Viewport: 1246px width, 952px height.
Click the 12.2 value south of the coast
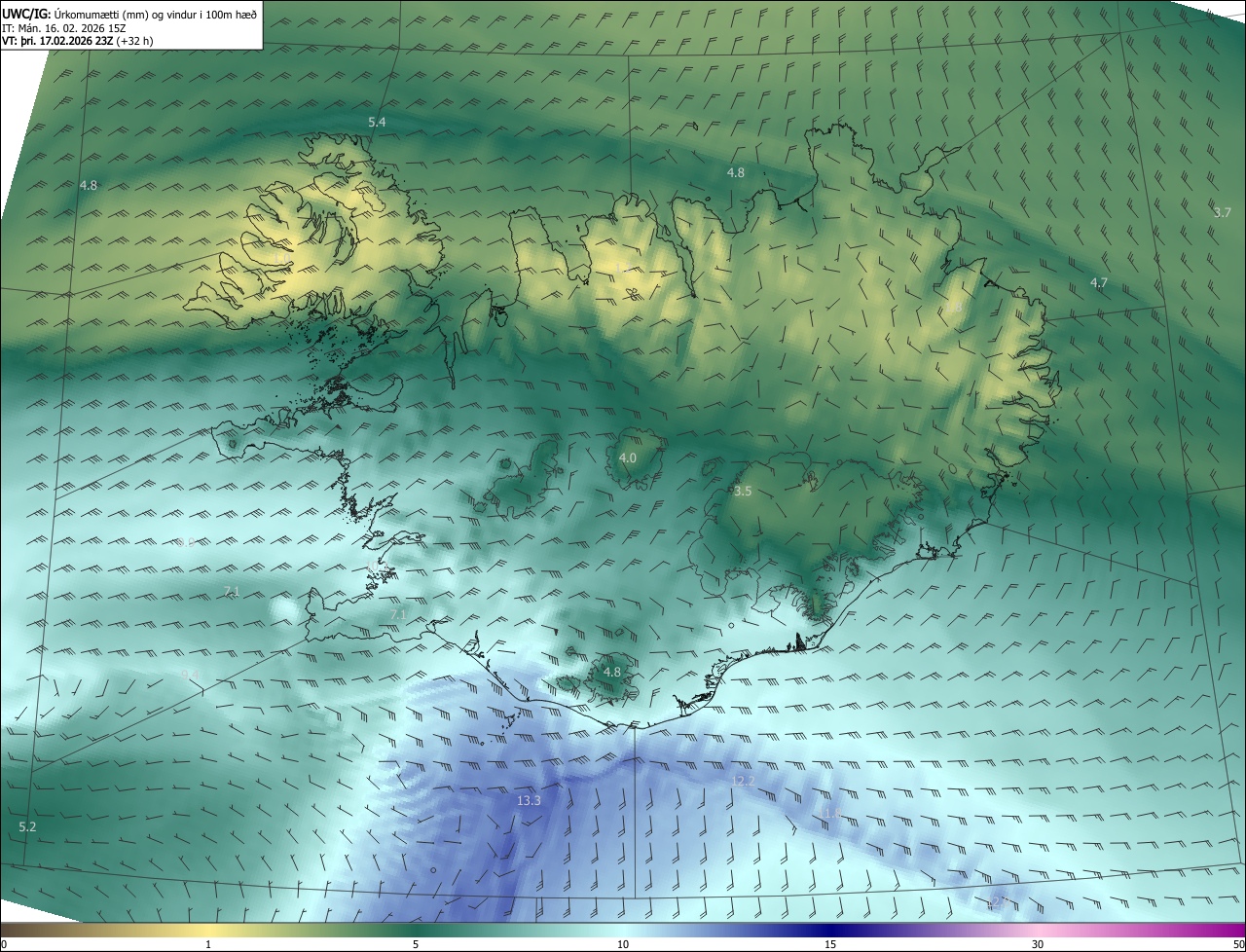tap(743, 781)
